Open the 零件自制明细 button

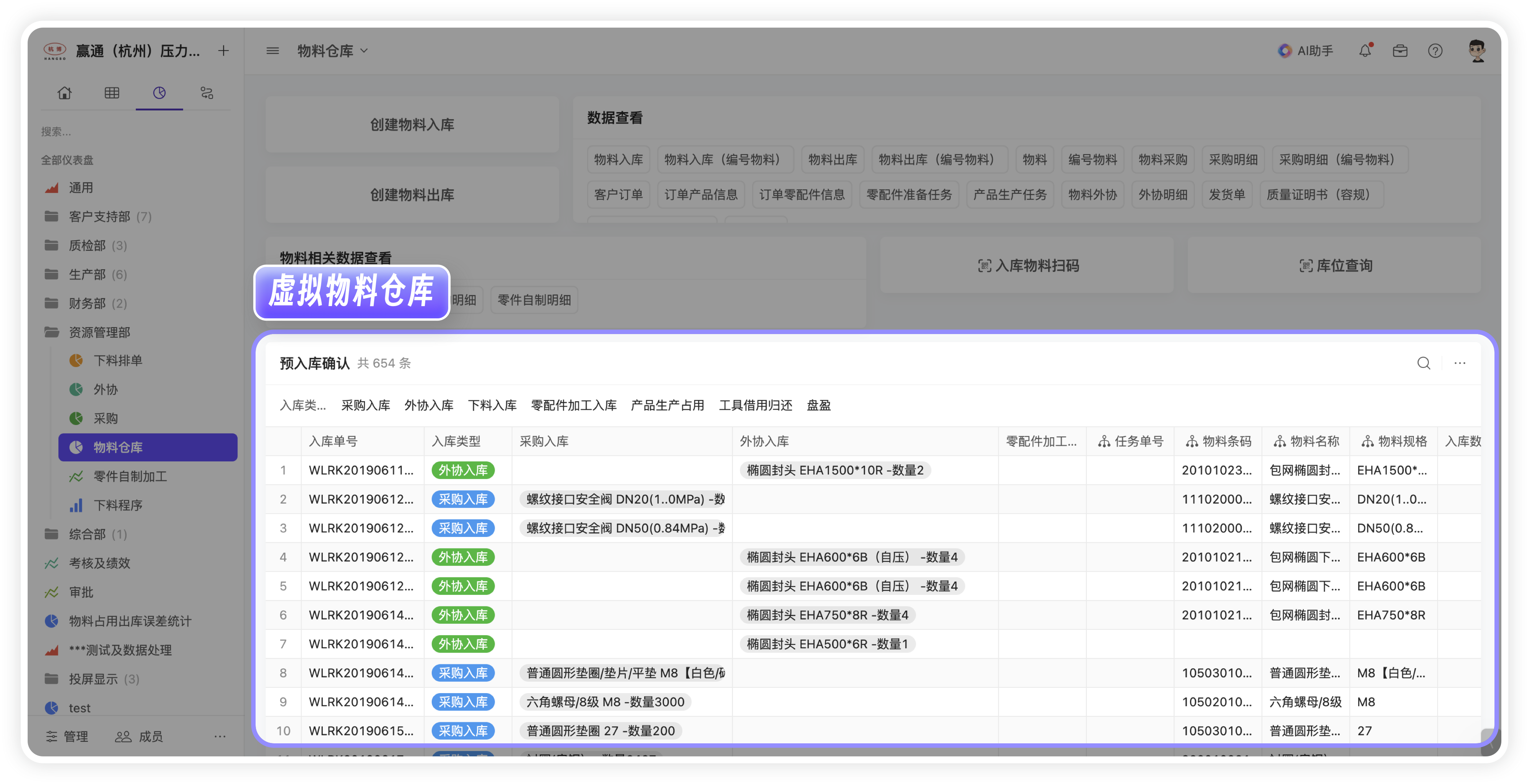pos(534,300)
